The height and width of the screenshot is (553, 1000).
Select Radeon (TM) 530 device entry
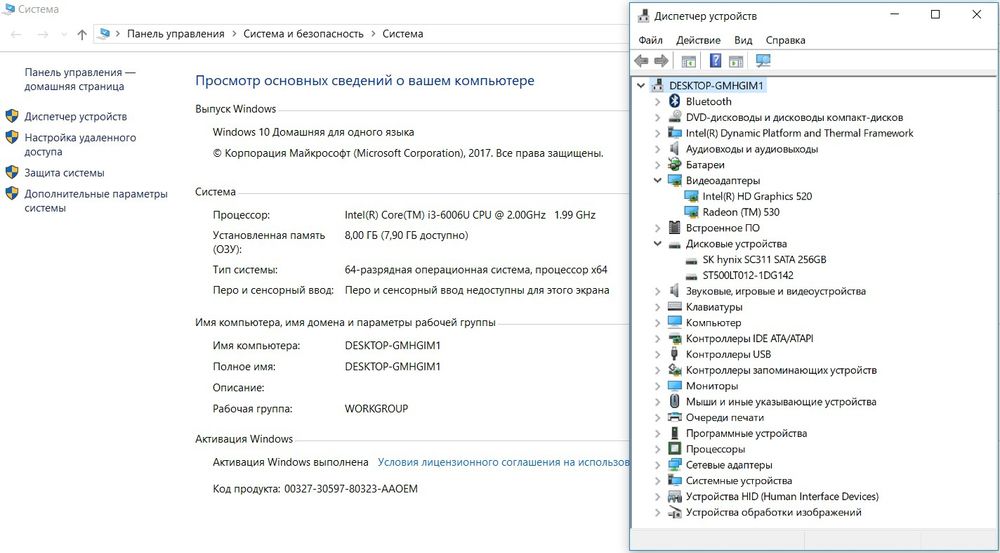click(741, 212)
